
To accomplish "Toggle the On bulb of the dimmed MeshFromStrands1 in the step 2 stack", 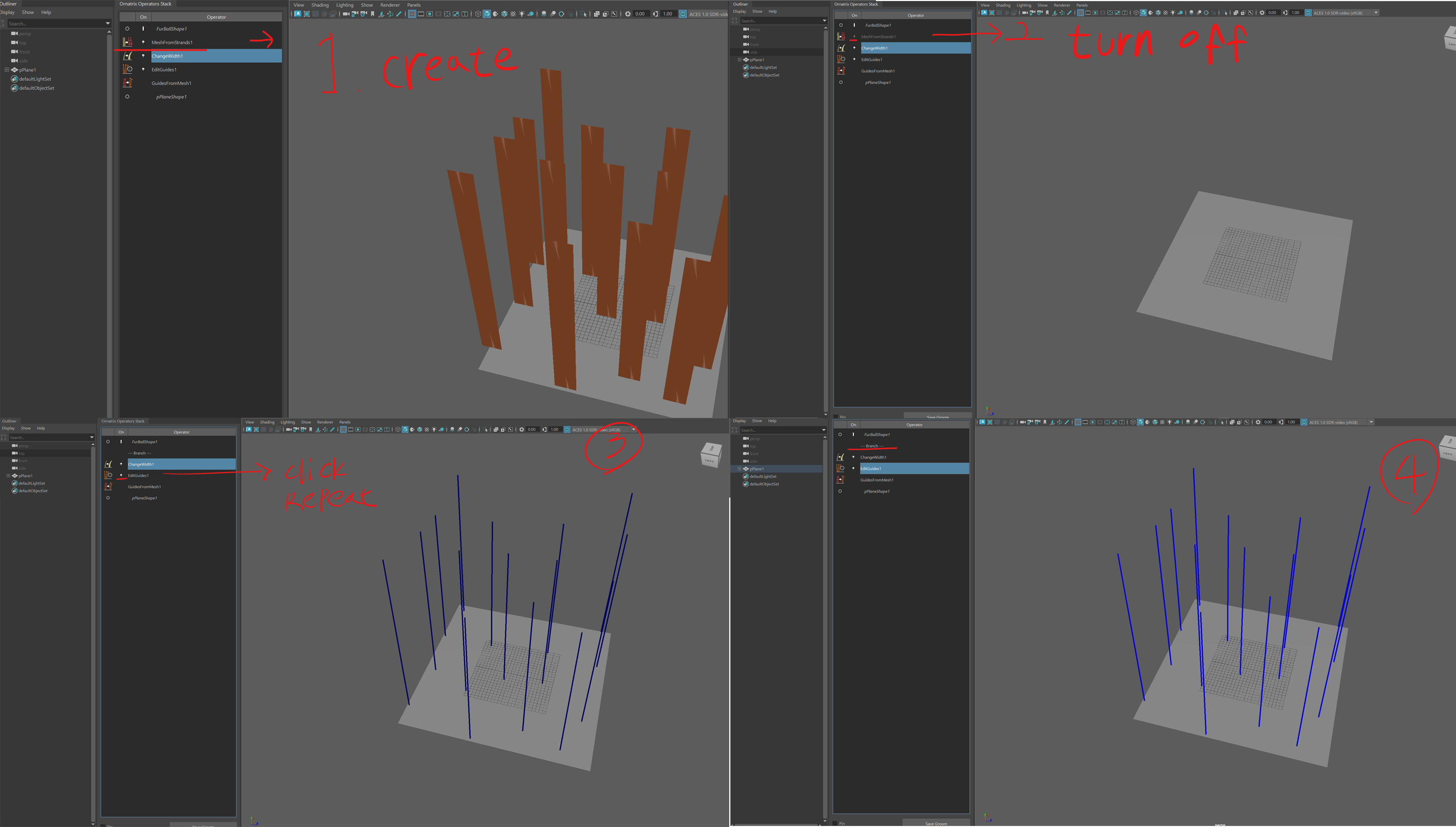I will tap(854, 37).
